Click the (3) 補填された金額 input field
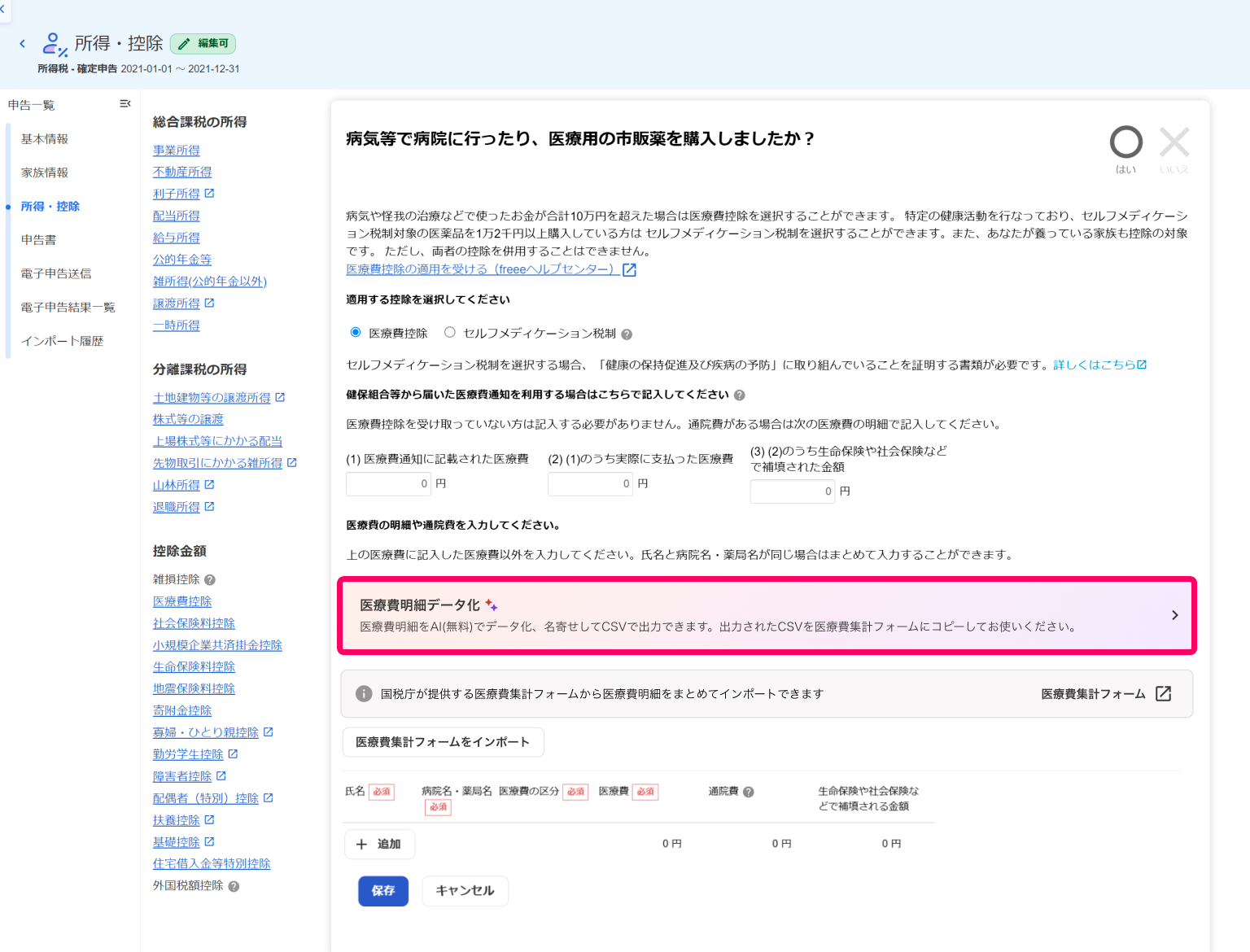The width and height of the screenshot is (1250, 952). 793,491
